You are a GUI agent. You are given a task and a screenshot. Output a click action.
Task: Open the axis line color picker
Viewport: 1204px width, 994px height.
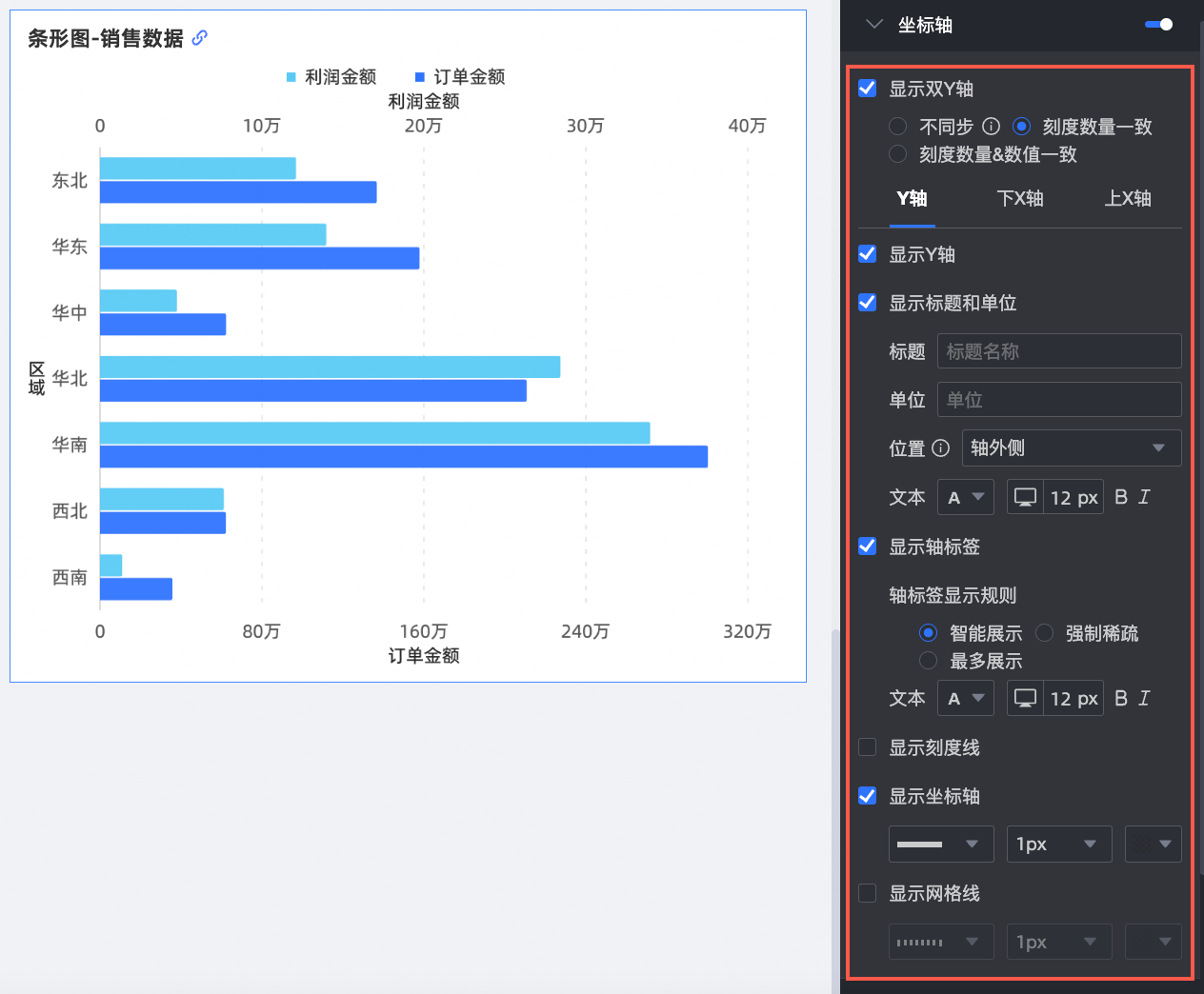(1153, 845)
